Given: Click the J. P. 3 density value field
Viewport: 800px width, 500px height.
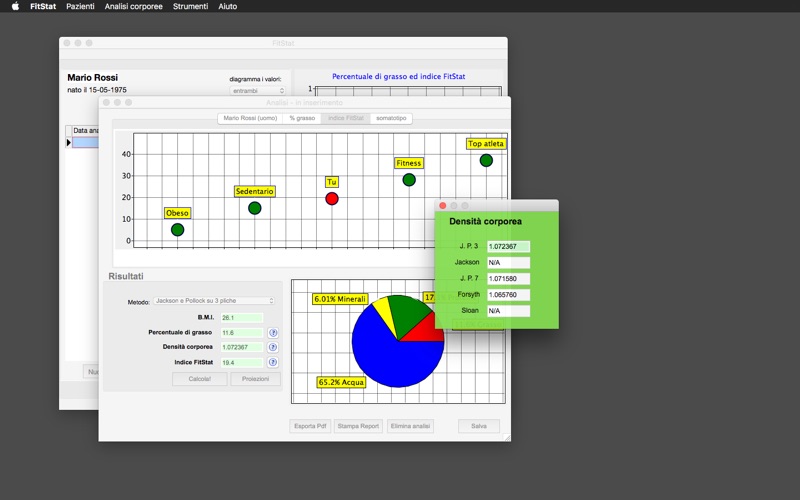Looking at the screenshot, I should tap(508, 246).
